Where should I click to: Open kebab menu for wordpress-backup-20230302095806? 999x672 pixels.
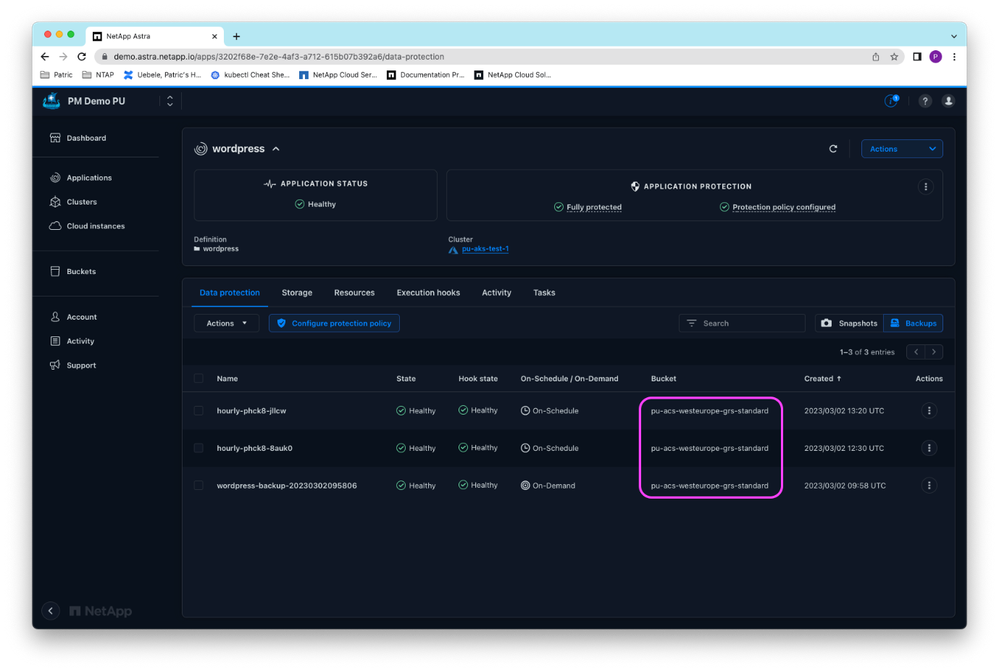[929, 486]
